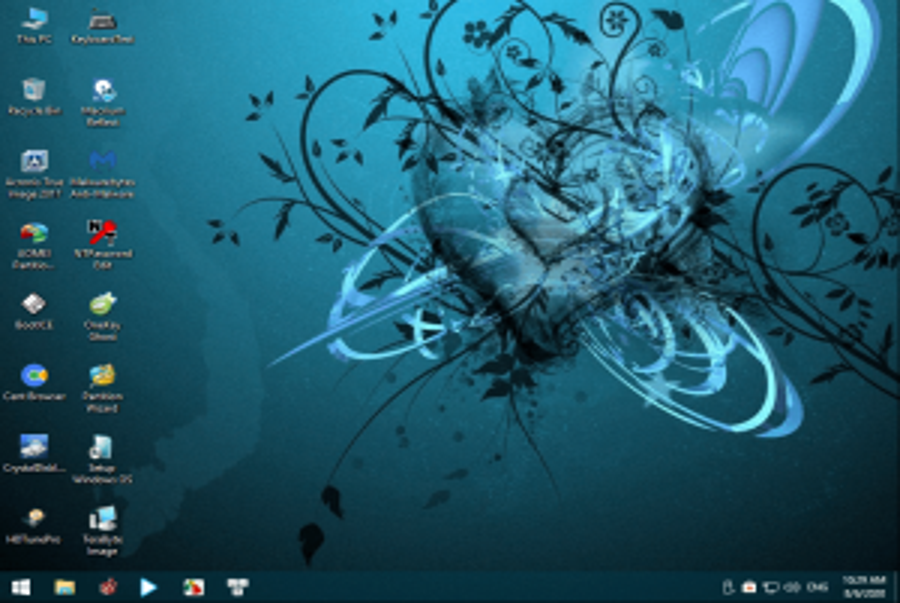Open Malwarebytes Anti-Malware shortcut
This screenshot has width=900, height=603.
[x=103, y=174]
